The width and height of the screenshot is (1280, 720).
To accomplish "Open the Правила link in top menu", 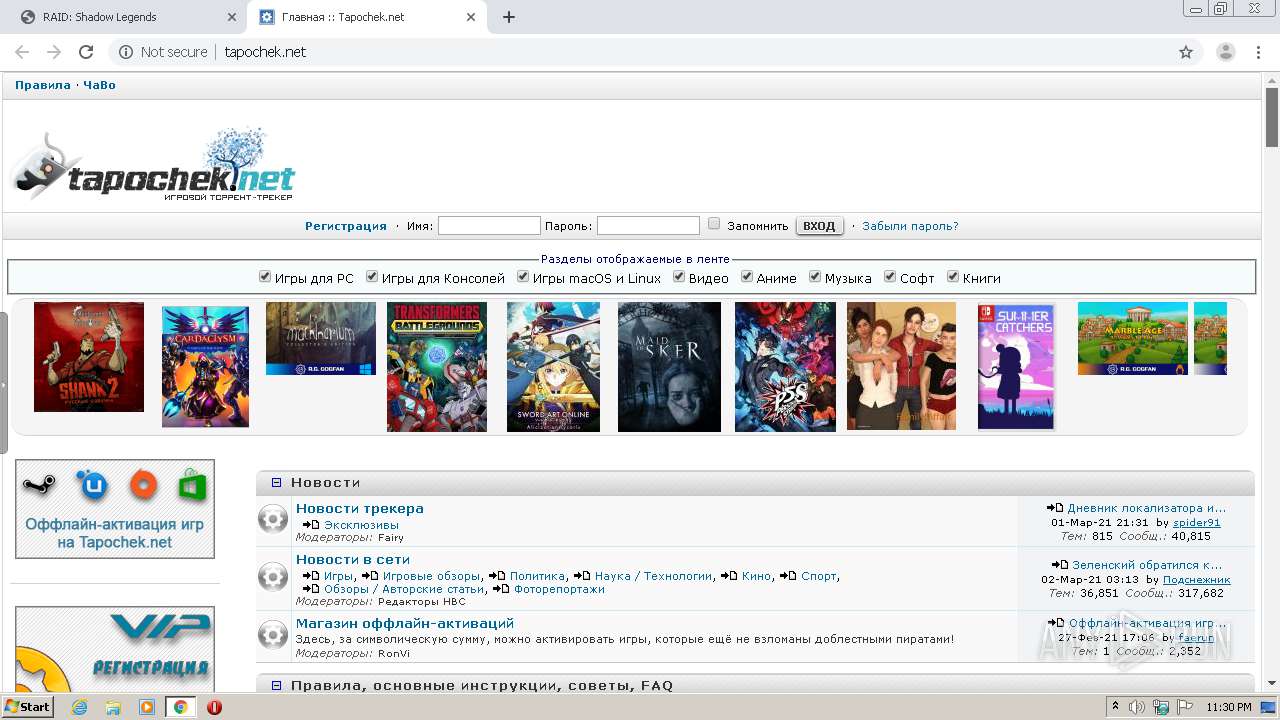I will [x=43, y=85].
